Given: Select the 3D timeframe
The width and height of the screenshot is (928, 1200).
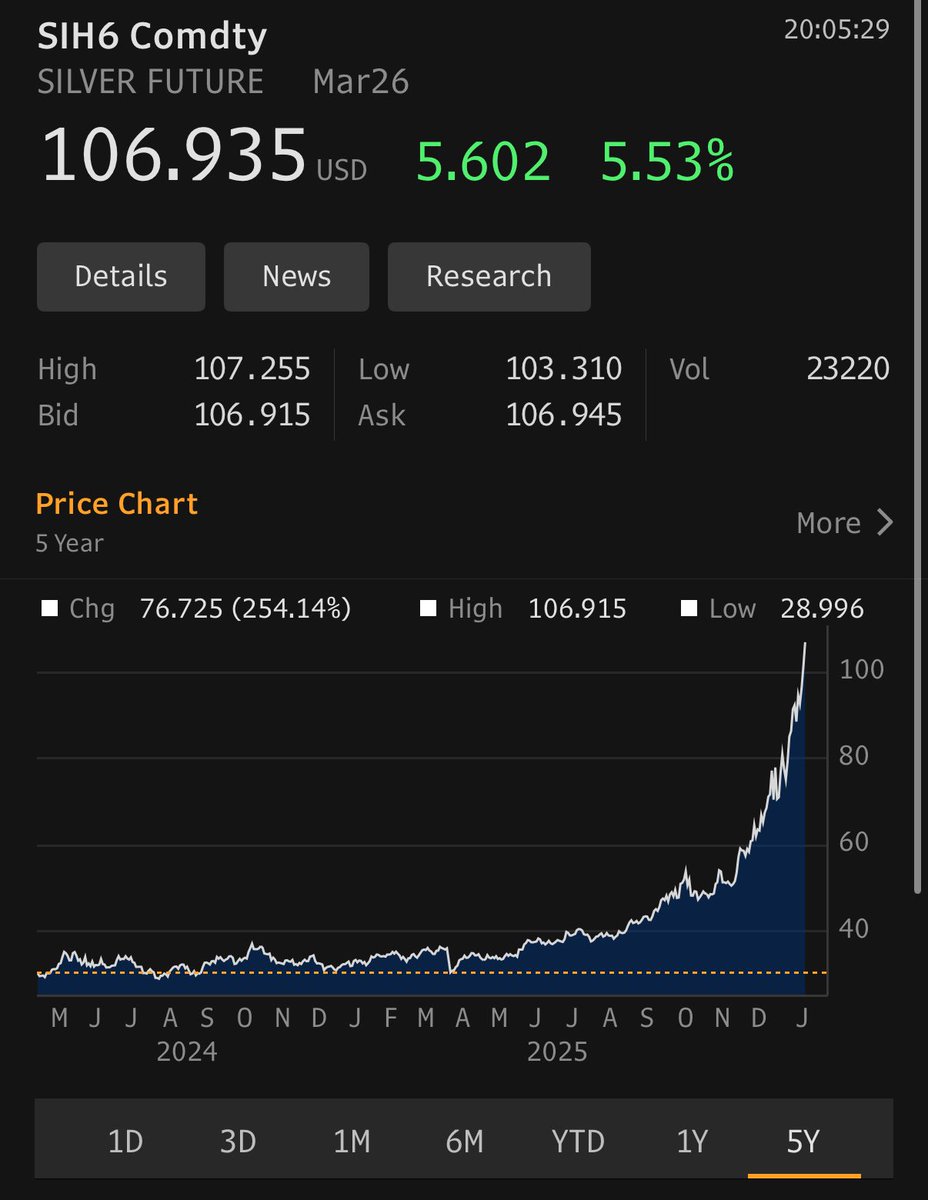Looking at the screenshot, I should pyautogui.click(x=238, y=1140).
